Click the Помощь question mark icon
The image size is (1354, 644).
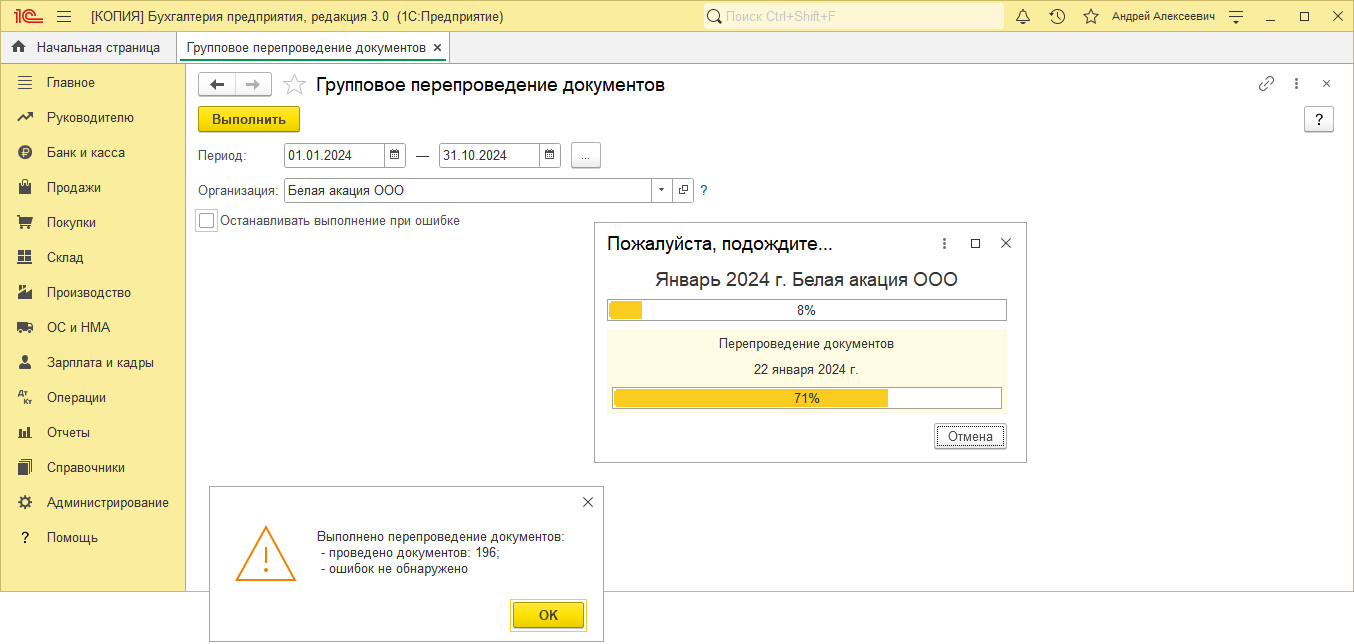pyautogui.click(x=25, y=538)
